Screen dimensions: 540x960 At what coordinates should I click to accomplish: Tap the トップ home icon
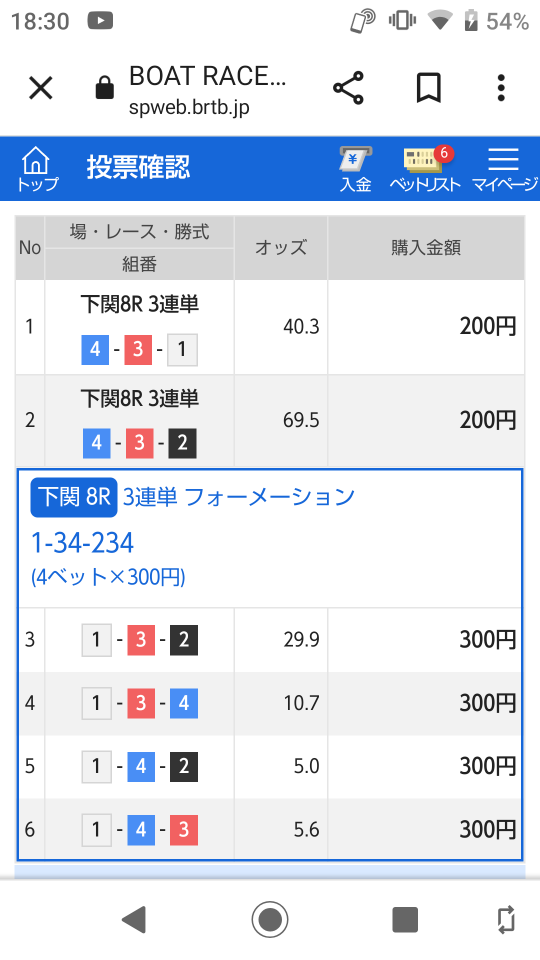(x=37, y=169)
